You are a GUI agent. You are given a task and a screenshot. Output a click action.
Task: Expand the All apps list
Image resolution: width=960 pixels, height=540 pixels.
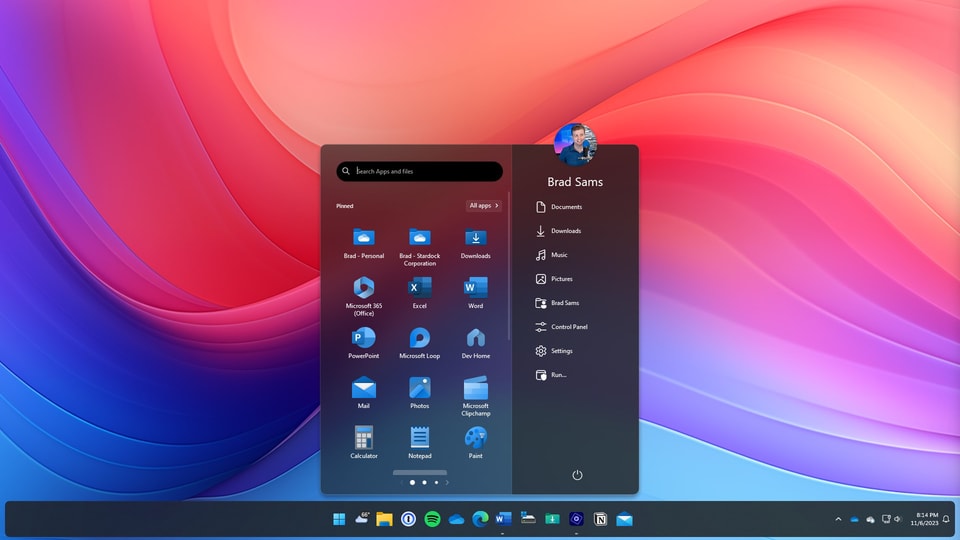pyautogui.click(x=484, y=206)
